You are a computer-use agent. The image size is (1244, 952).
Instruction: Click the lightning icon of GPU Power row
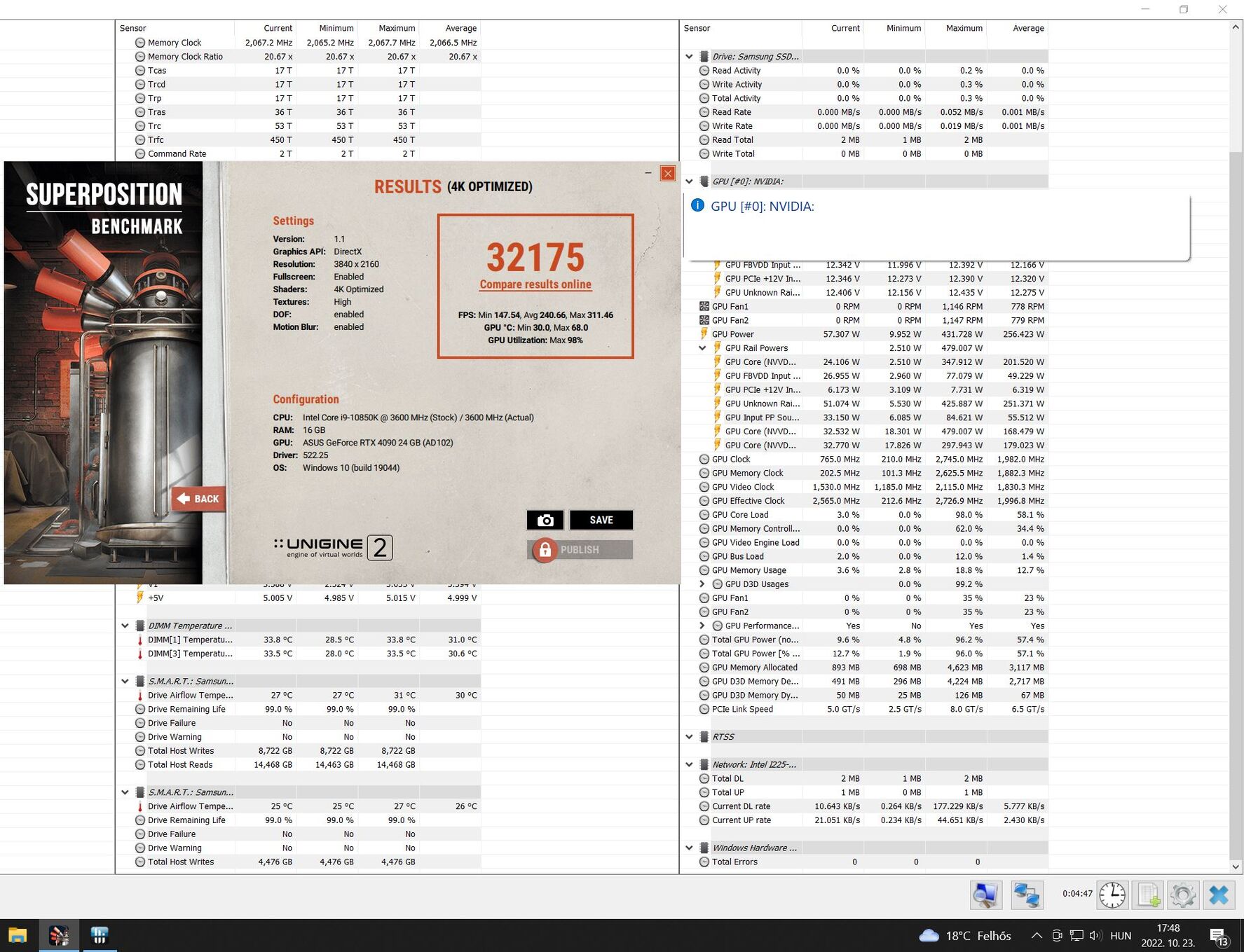(704, 334)
